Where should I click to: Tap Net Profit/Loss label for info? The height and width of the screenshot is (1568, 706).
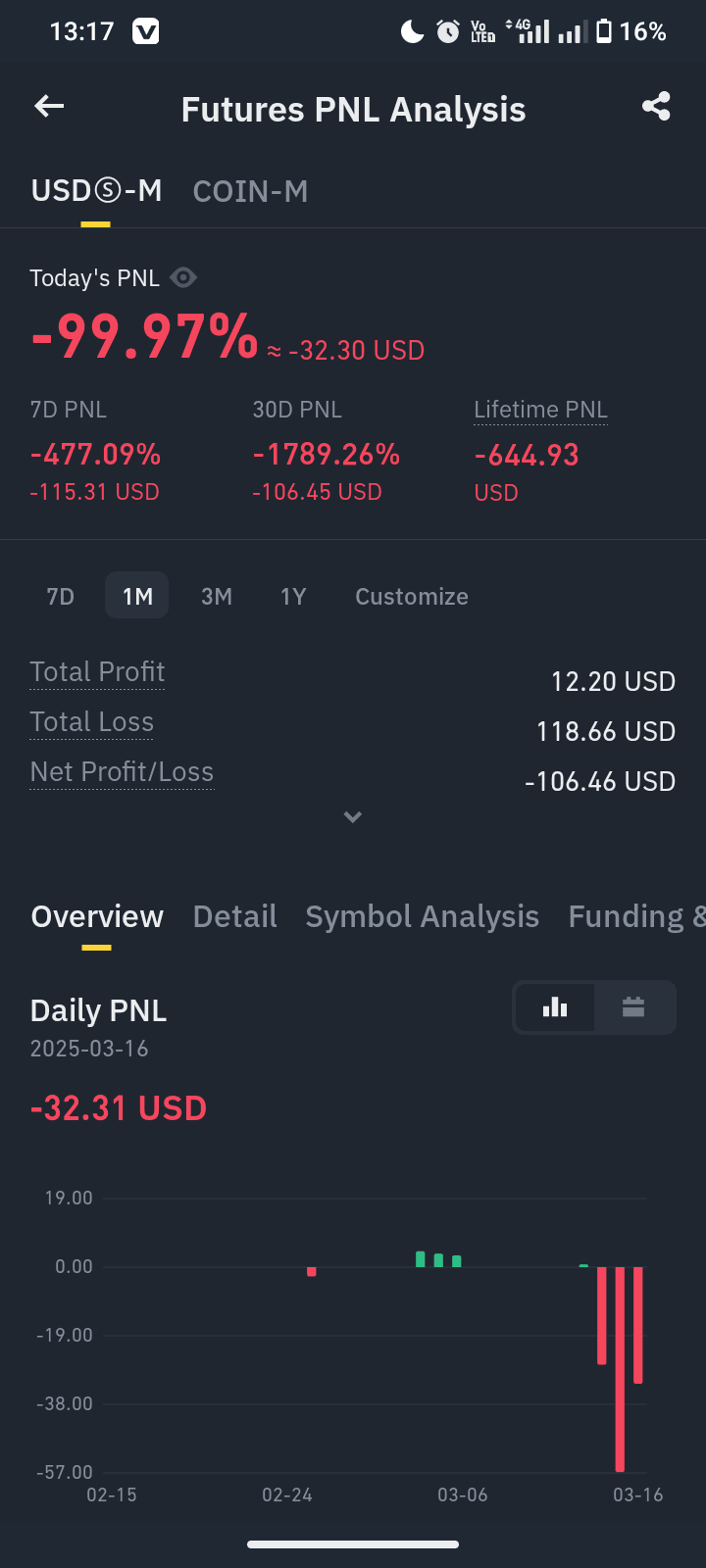[122, 772]
